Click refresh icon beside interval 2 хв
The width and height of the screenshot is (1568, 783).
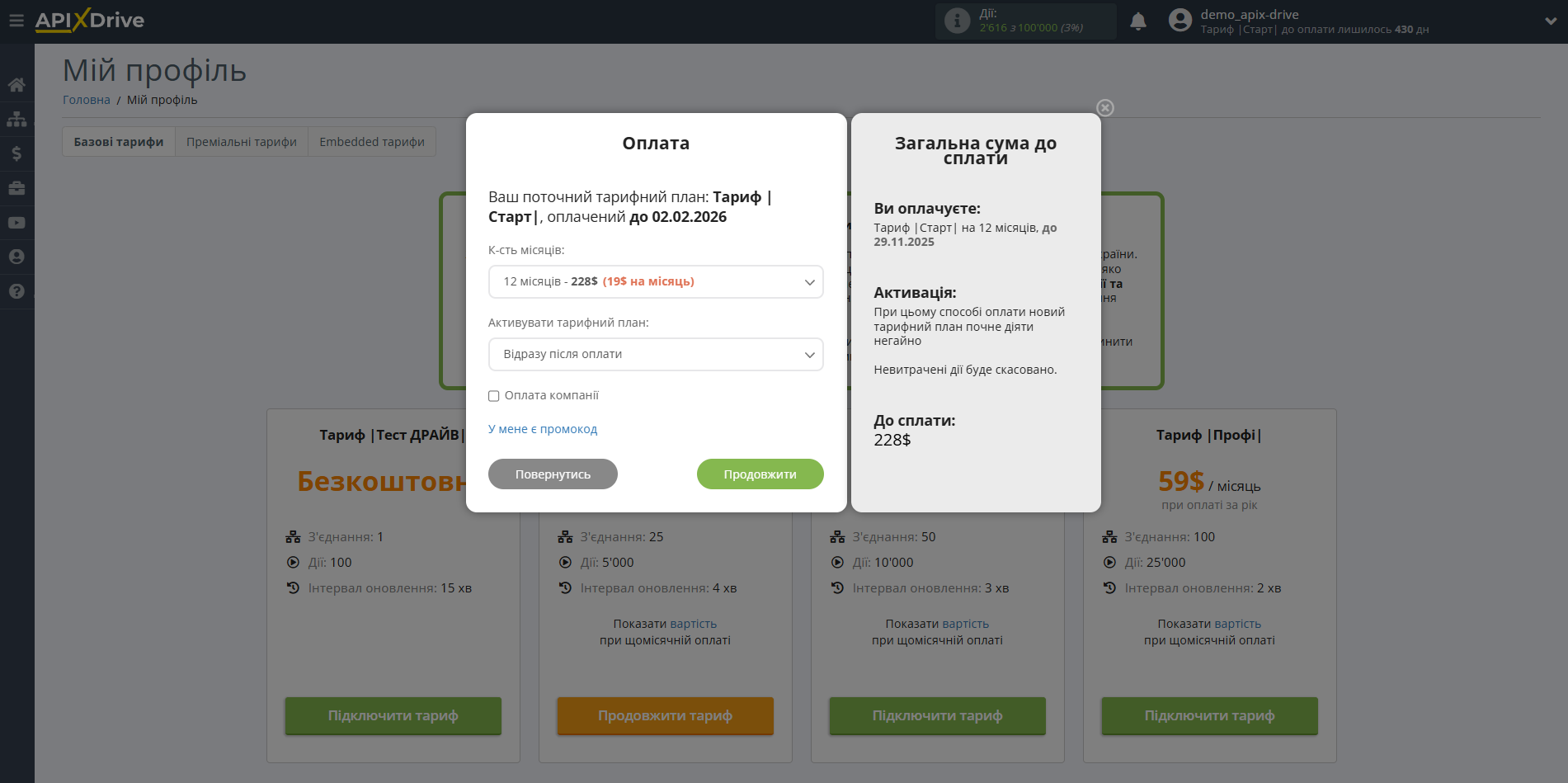[1109, 588]
